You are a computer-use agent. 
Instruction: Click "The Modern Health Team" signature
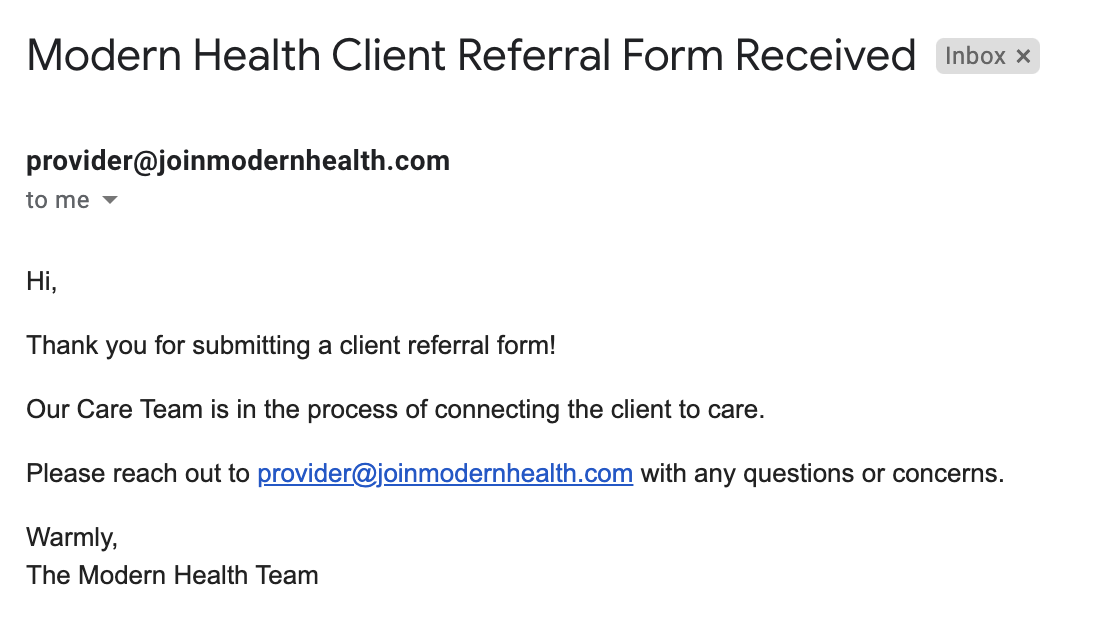coord(172,576)
